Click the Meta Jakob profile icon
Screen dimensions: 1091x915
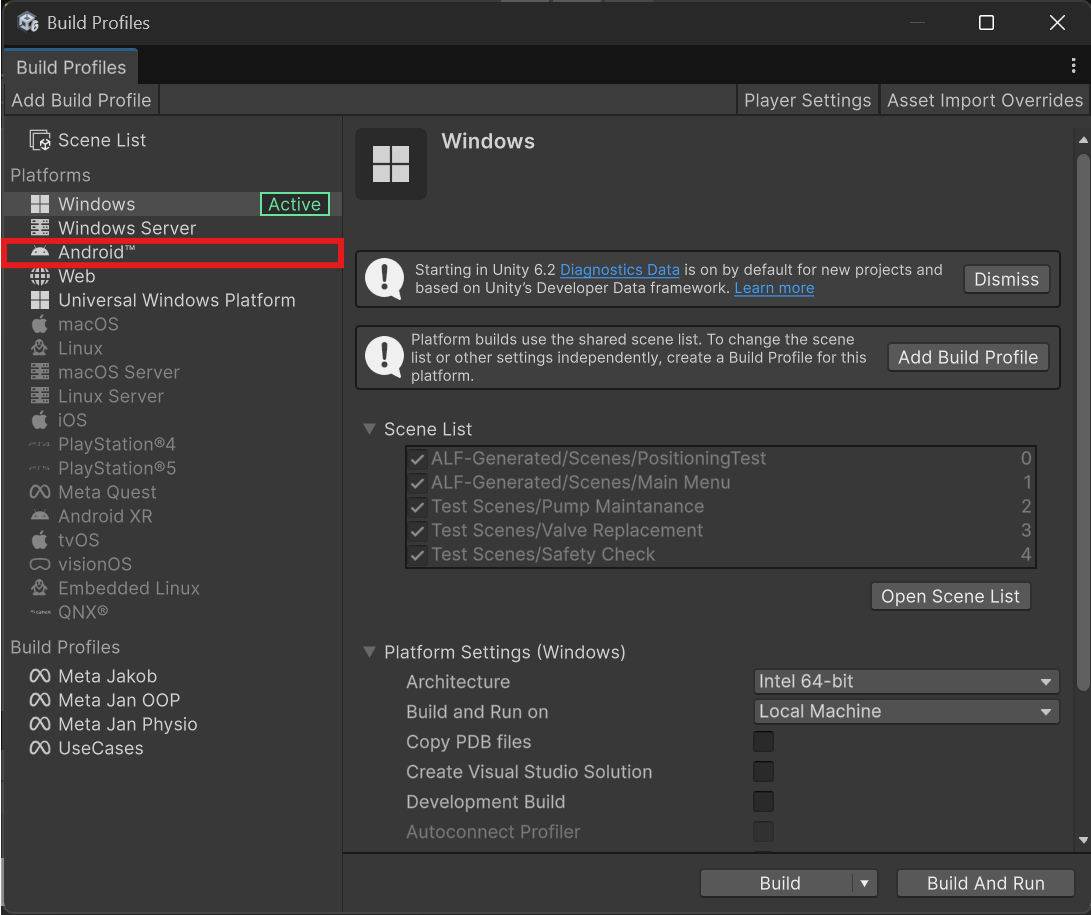coord(40,676)
